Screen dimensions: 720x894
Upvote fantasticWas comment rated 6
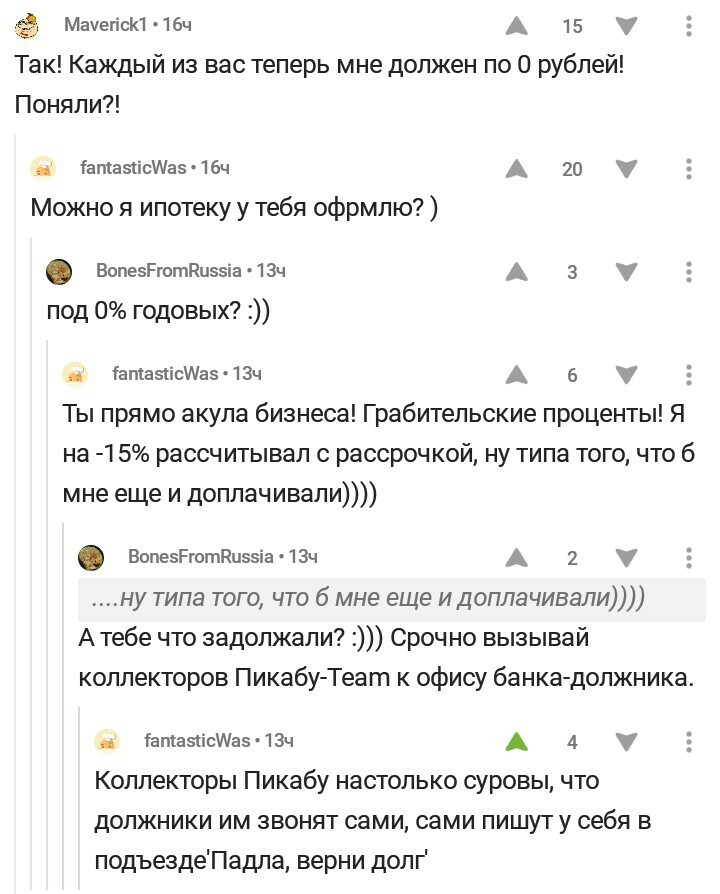click(x=517, y=375)
